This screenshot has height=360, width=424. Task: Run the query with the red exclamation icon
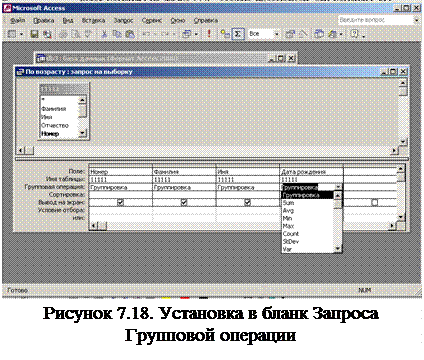click(x=209, y=34)
